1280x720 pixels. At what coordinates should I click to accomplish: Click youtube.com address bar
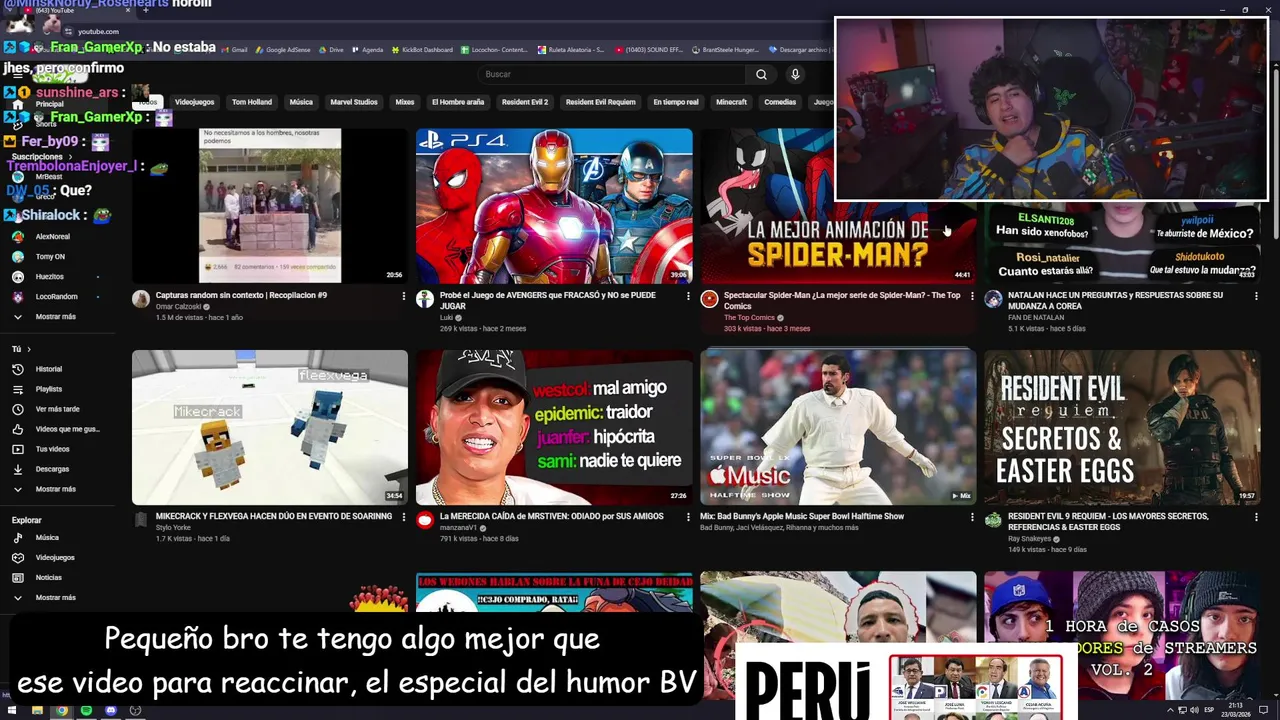click(99, 32)
